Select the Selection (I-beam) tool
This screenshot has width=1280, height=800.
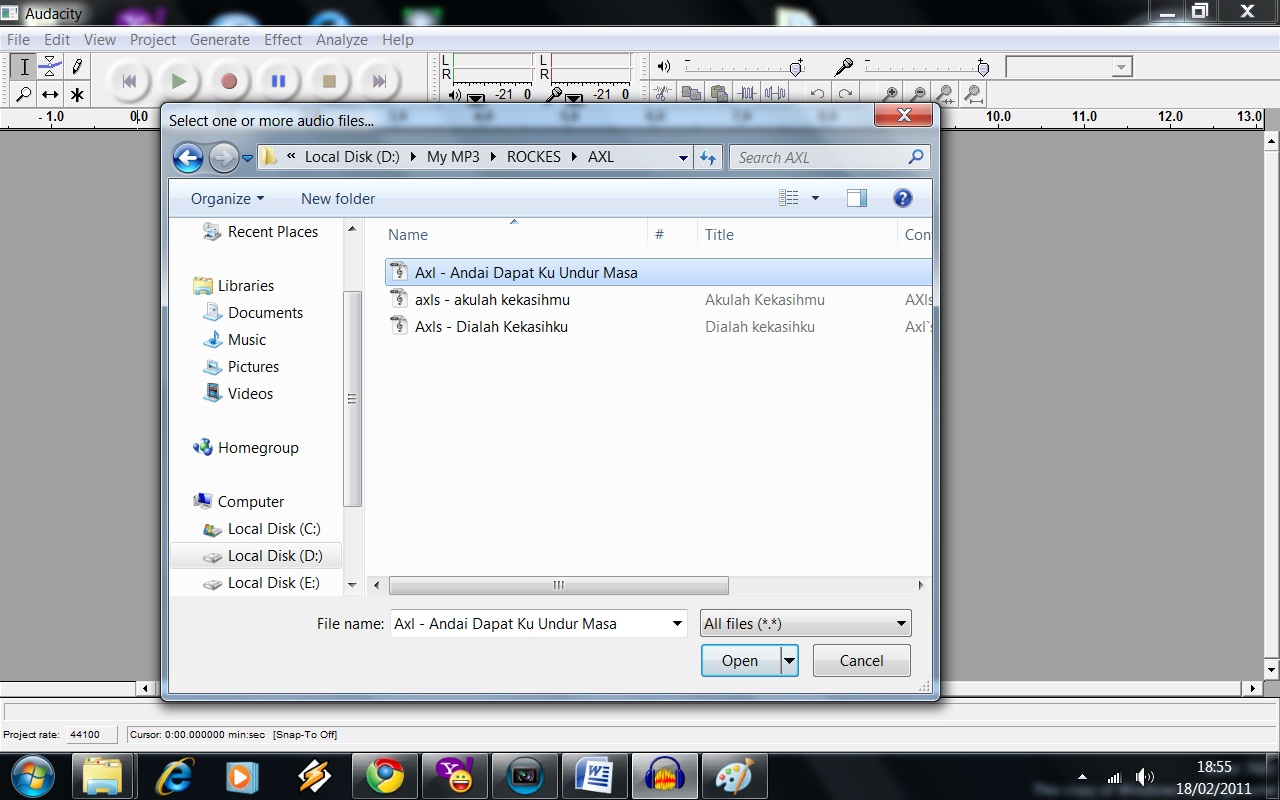click(x=23, y=67)
